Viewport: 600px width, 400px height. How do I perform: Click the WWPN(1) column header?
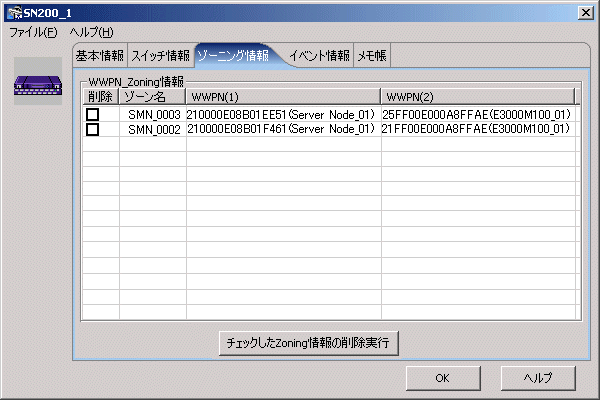click(283, 96)
